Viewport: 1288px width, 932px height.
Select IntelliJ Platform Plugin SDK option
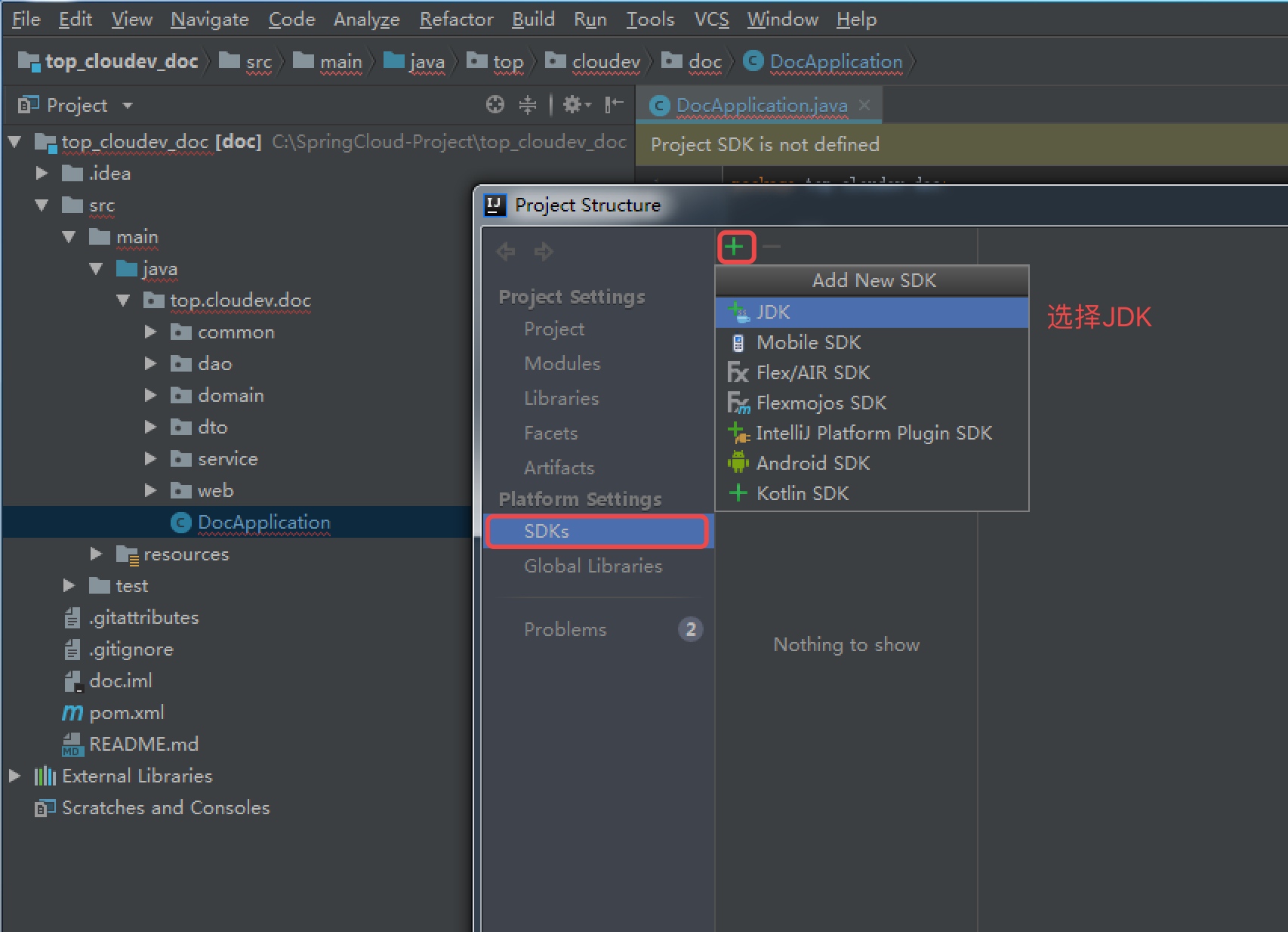pyautogui.click(x=872, y=433)
